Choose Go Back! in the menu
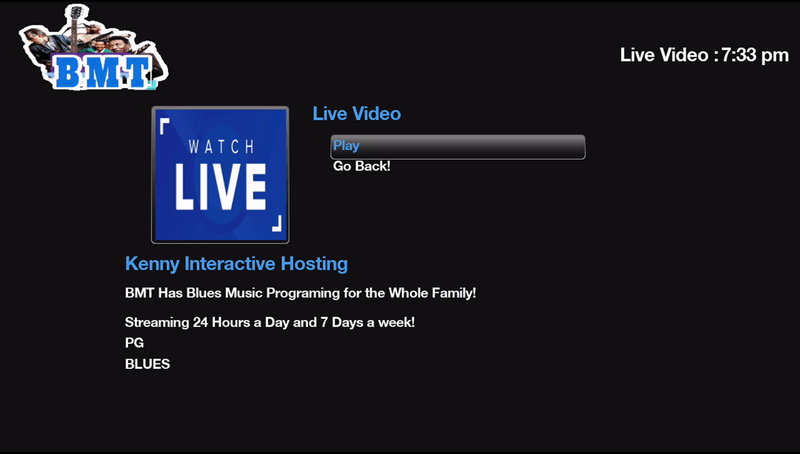800x454 pixels. 361,166
